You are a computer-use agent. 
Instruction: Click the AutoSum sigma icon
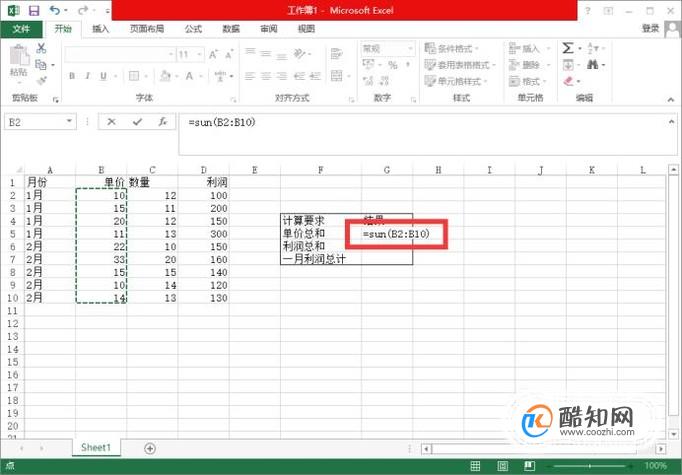pos(568,48)
